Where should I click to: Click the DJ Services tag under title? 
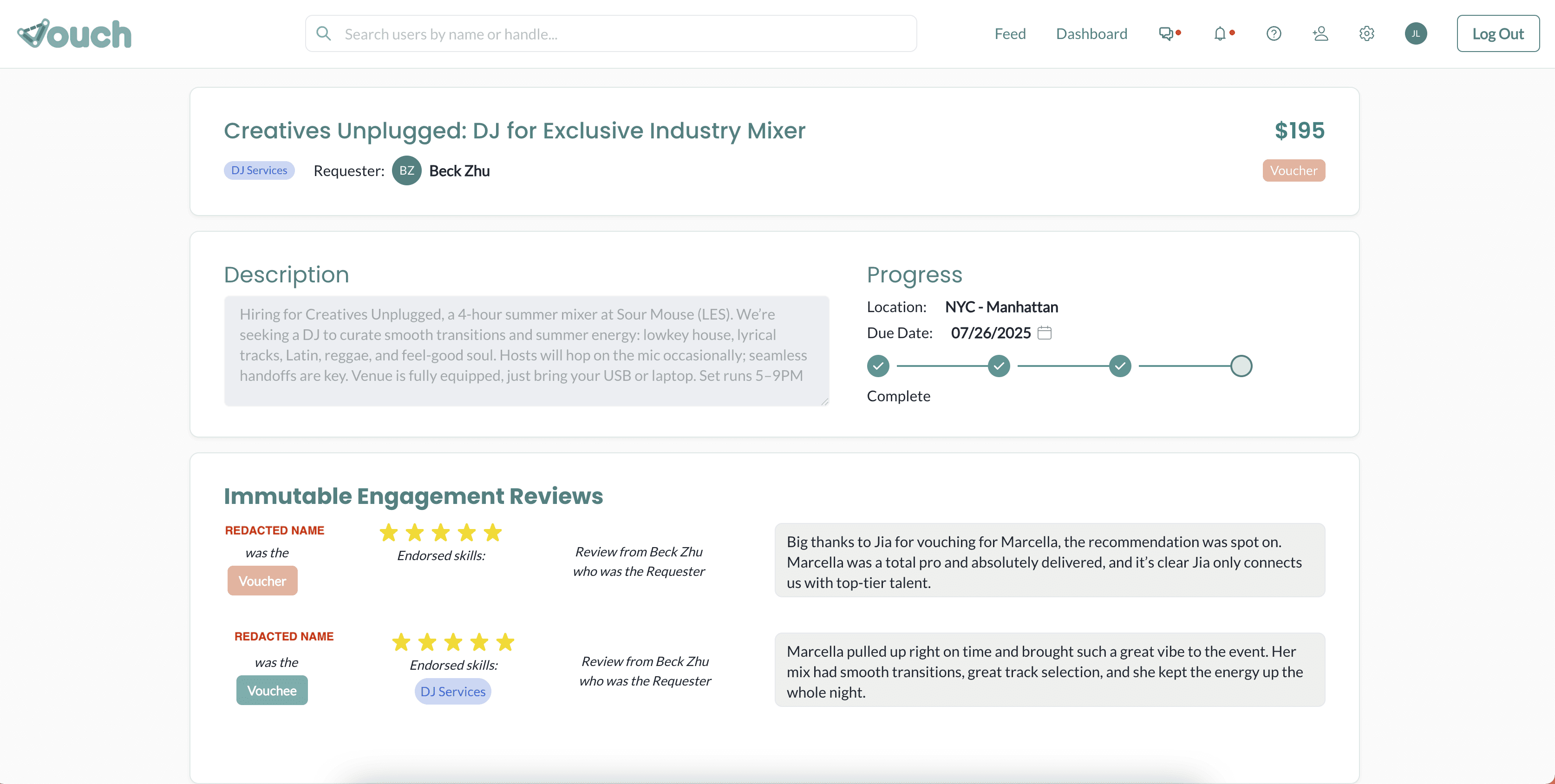[x=259, y=170]
